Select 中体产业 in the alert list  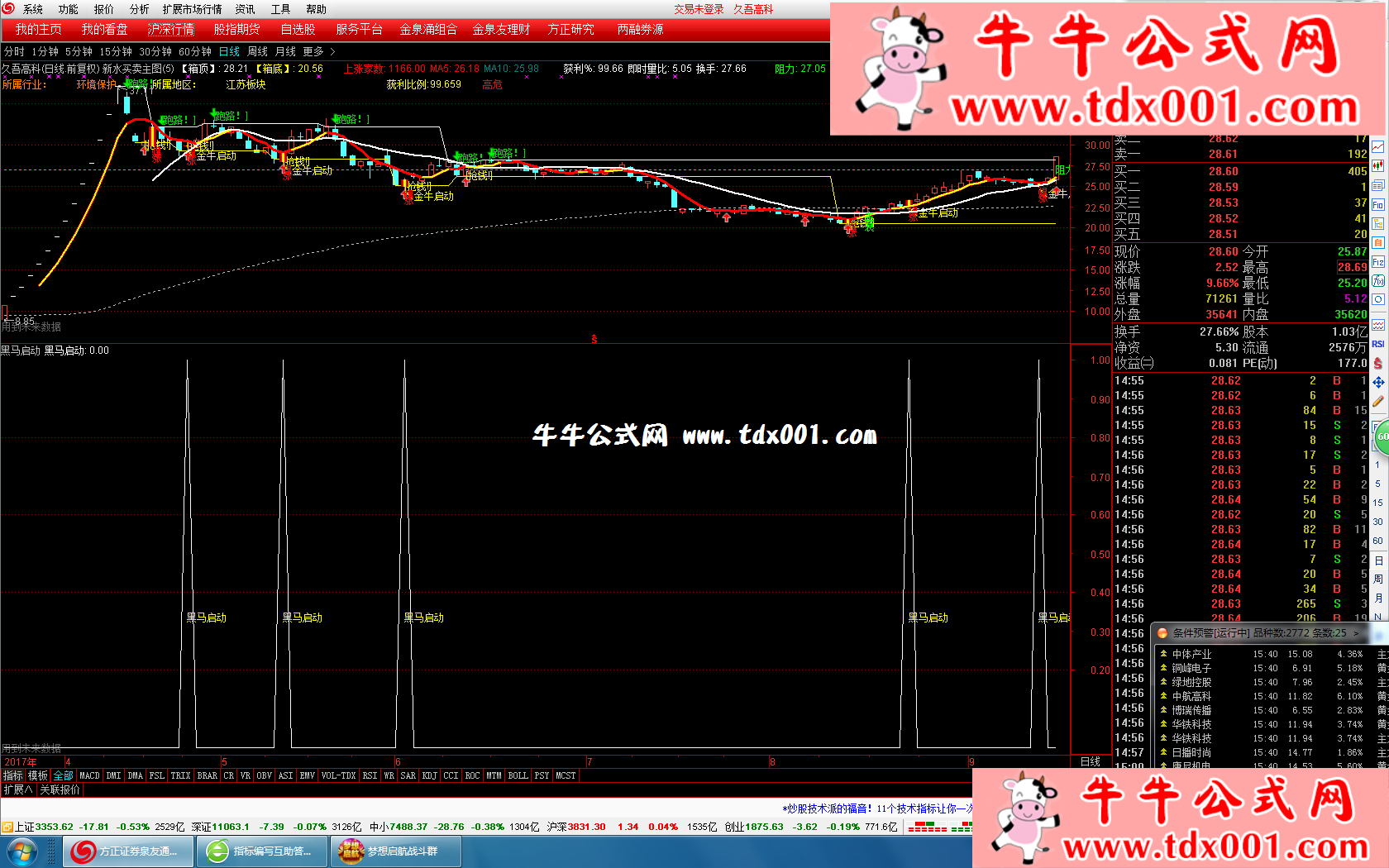coord(1191,654)
